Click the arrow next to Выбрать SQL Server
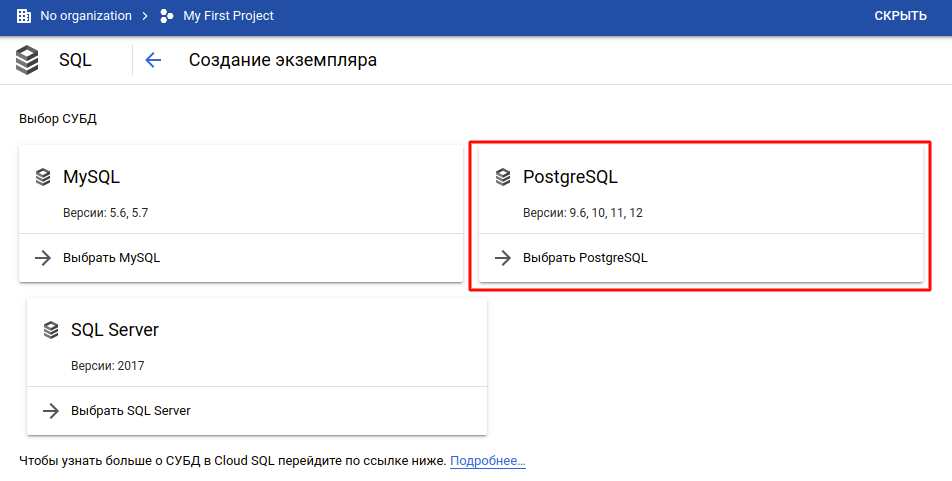952x481 pixels. pyautogui.click(x=51, y=411)
